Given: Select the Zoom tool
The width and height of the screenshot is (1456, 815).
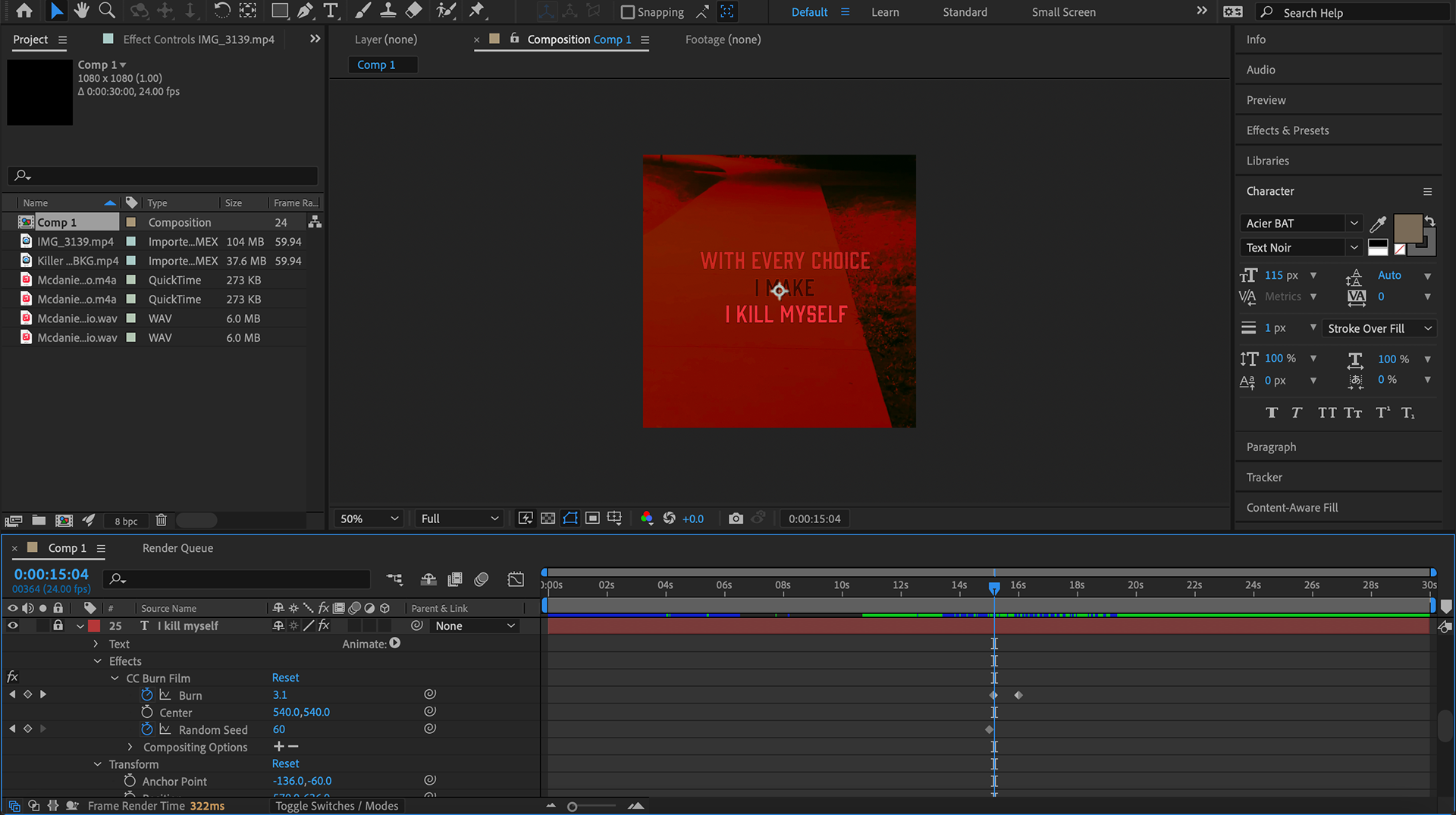Looking at the screenshot, I should tap(107, 11).
